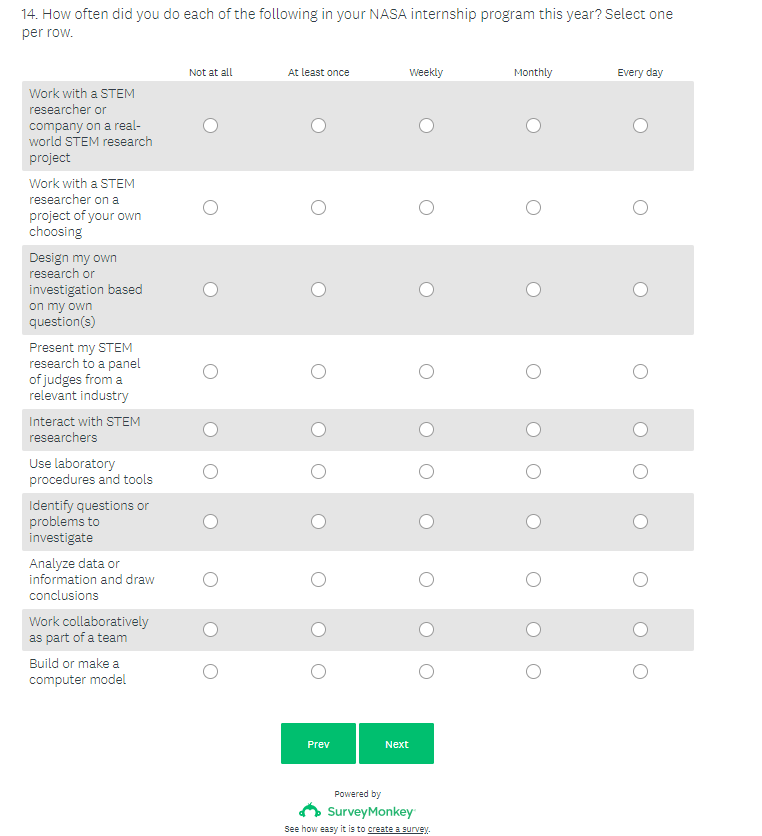Mark 'Every day' for Interact with STEM researchers
The image size is (762, 836).
pos(640,430)
